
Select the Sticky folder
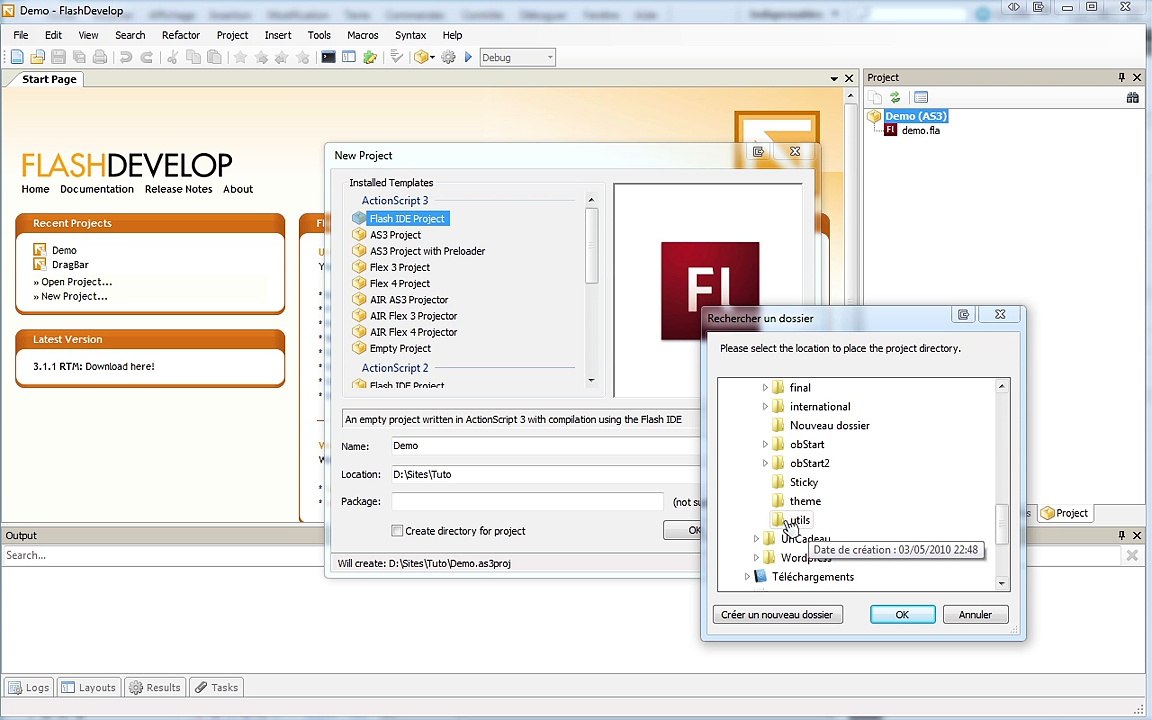804,482
